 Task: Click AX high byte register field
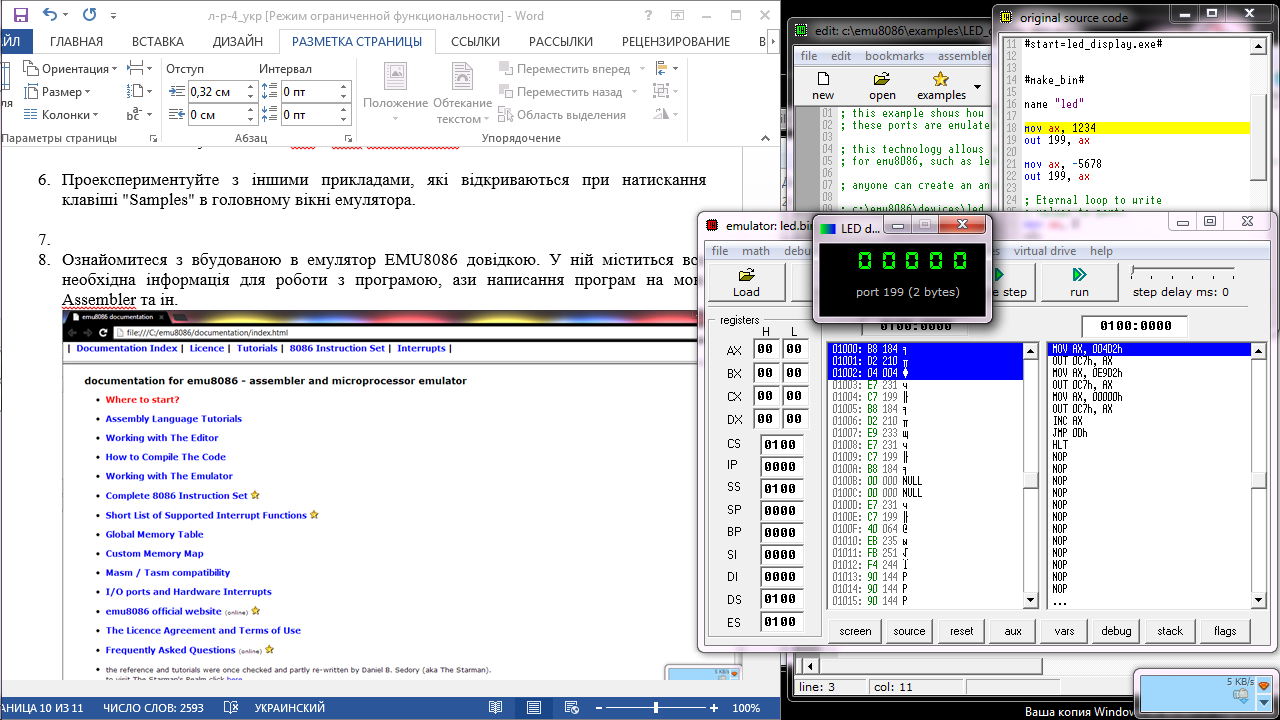(765, 349)
